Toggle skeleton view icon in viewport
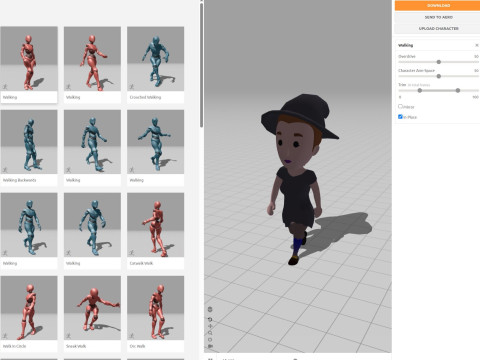This screenshot has height=360, width=480. point(210,309)
